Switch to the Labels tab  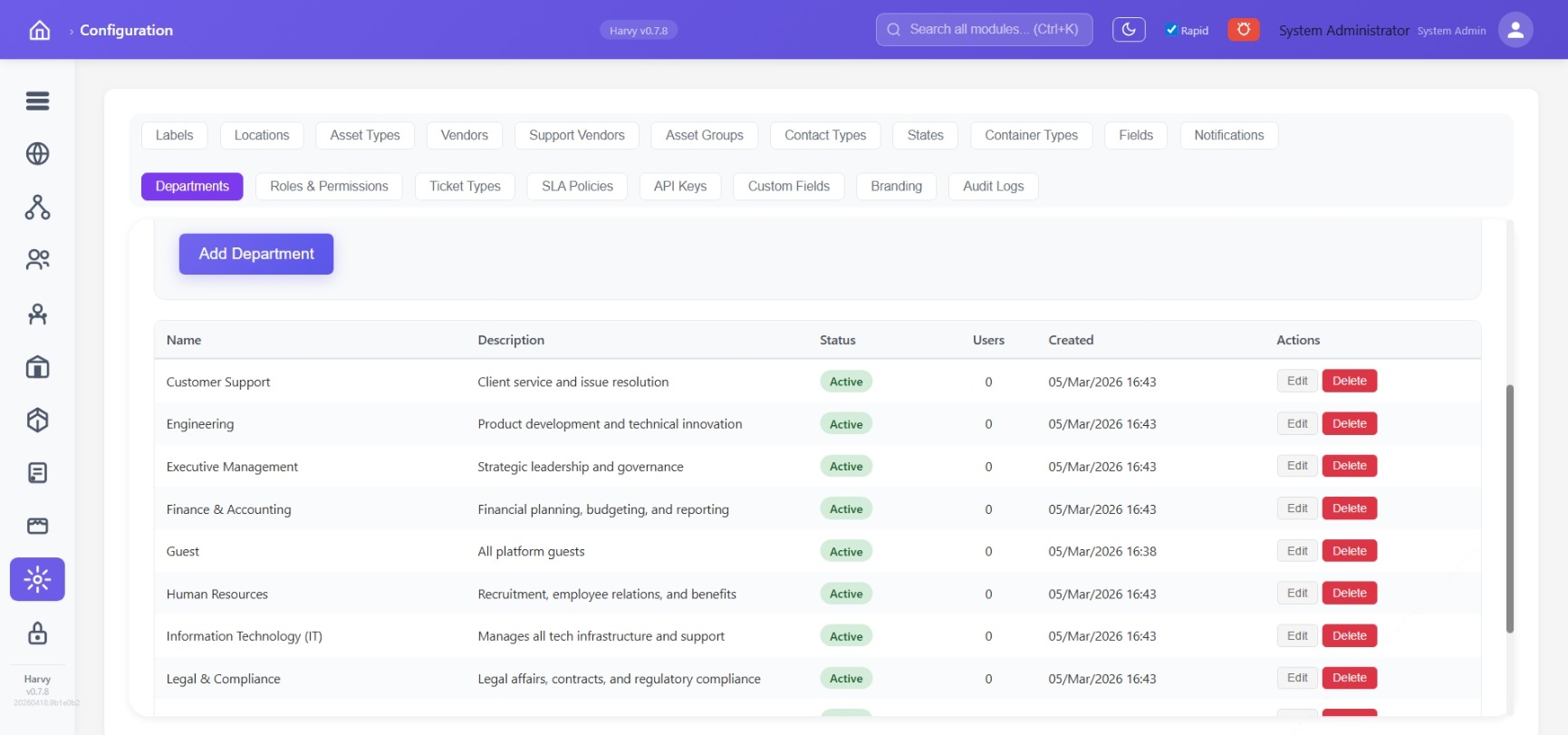tap(174, 135)
